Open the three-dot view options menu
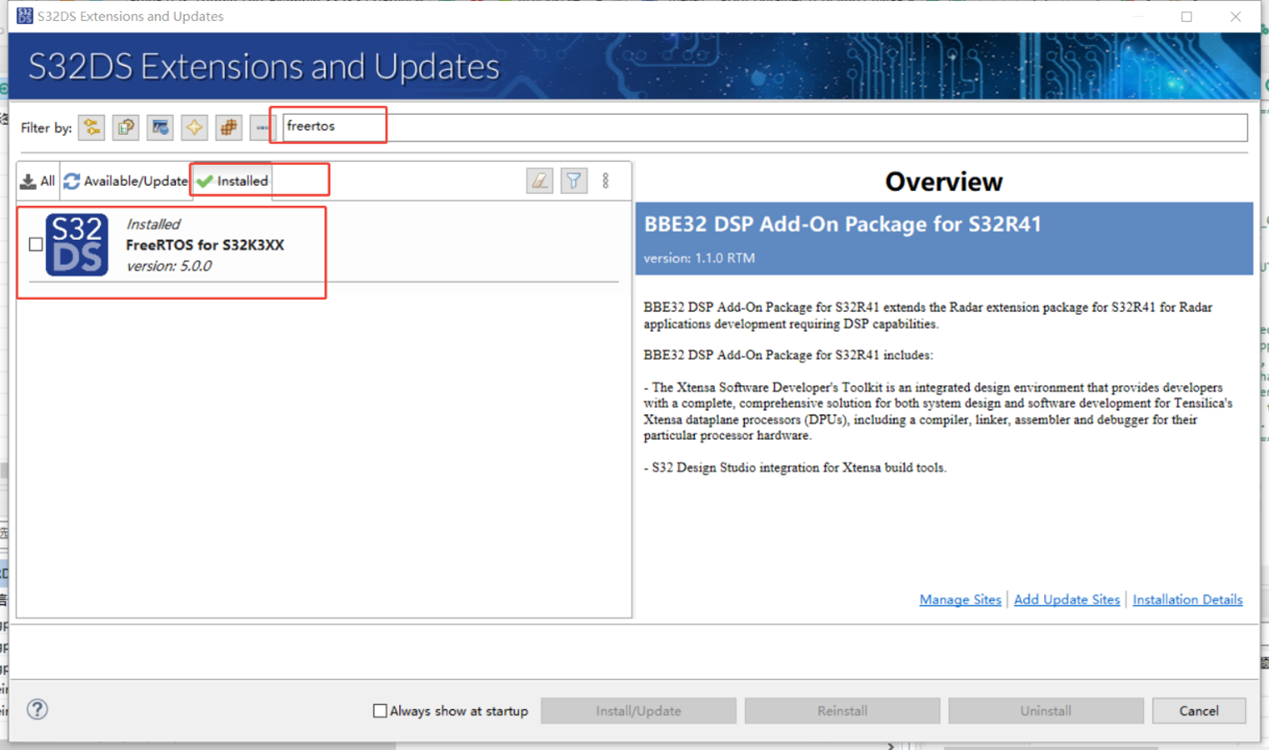The height and width of the screenshot is (750, 1269). [x=606, y=181]
